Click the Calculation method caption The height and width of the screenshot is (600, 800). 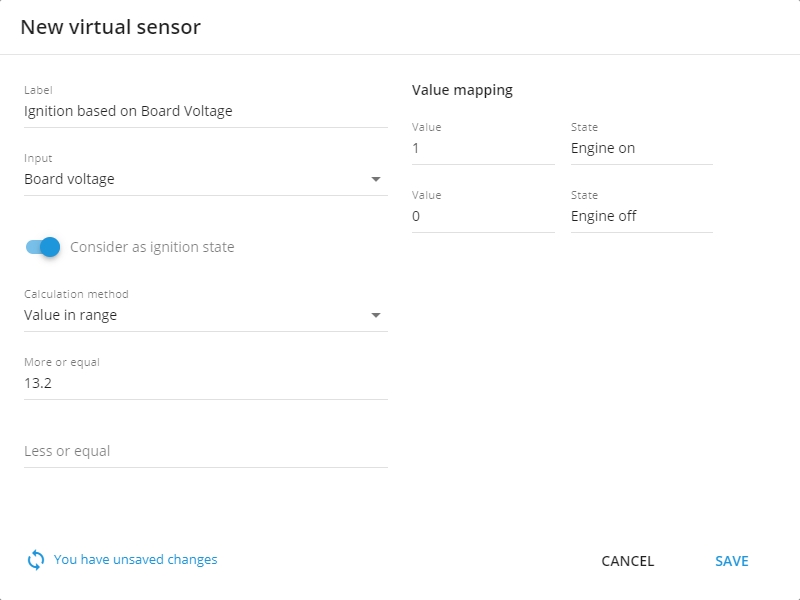coord(76,295)
